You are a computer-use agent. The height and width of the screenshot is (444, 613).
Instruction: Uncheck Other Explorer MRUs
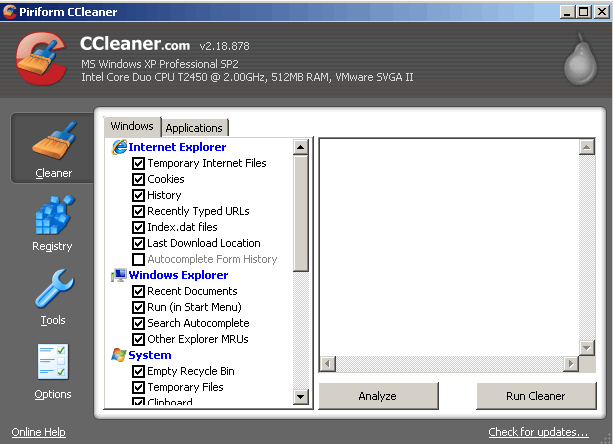pyautogui.click(x=138, y=340)
